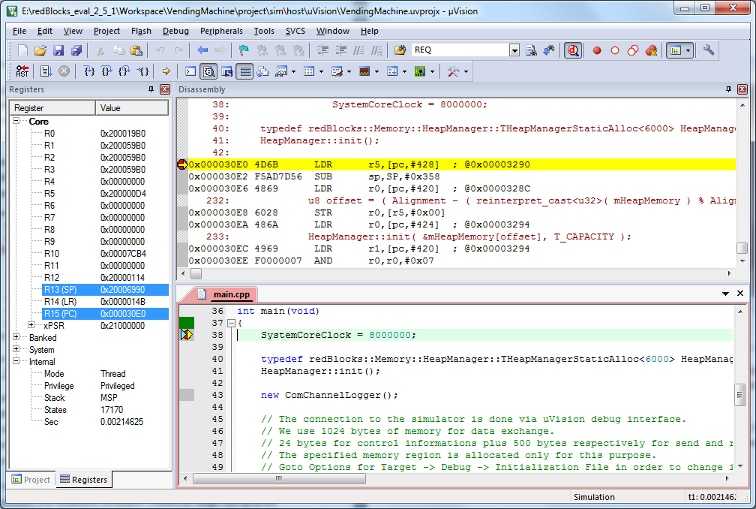Open the REQ find combo box dropdown
This screenshot has height=509, width=756.
point(514,50)
